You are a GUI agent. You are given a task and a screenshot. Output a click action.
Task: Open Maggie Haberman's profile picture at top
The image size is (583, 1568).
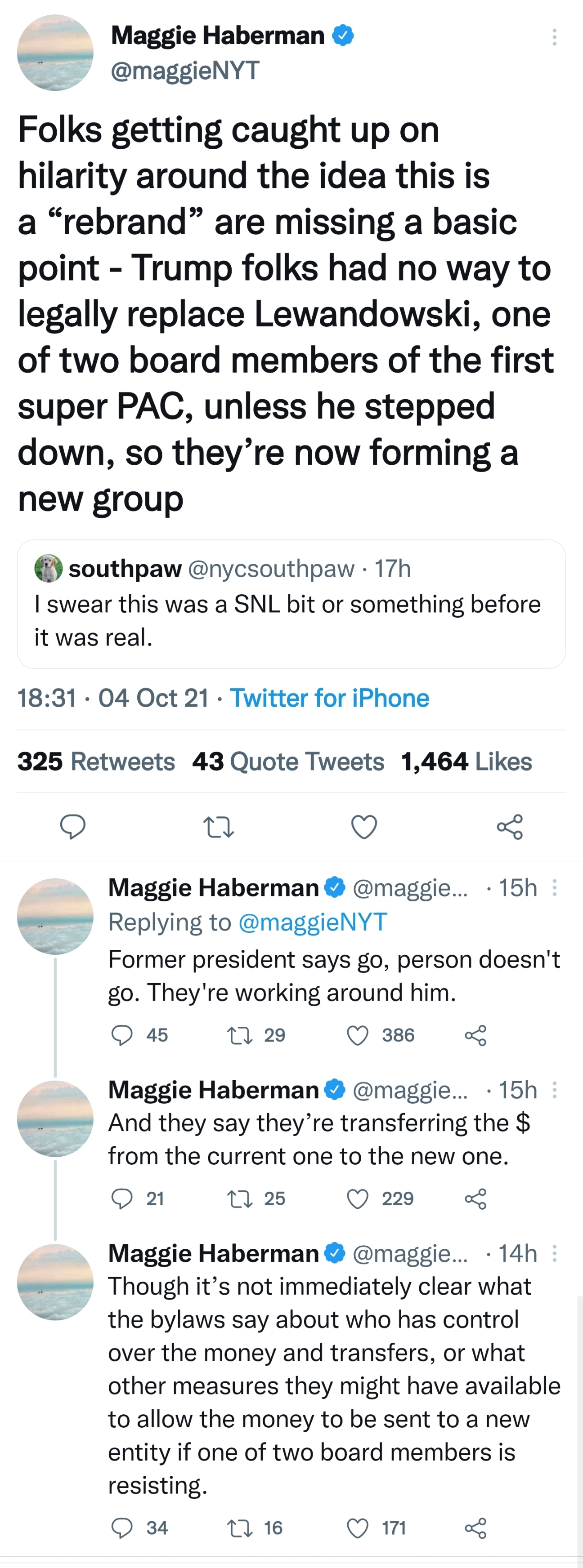[55, 53]
